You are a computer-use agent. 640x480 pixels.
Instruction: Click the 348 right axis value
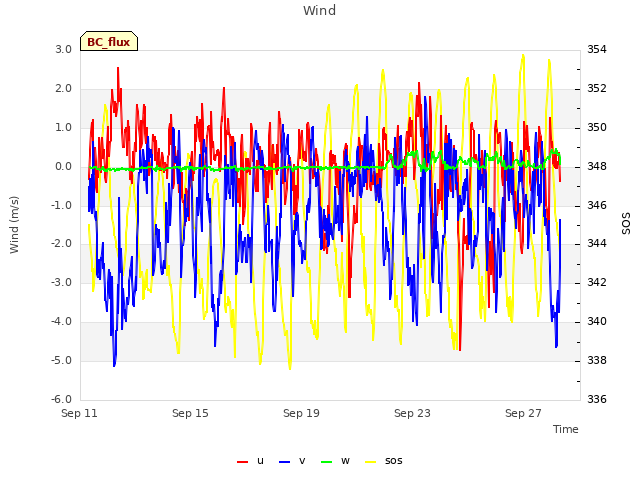[x=597, y=167]
